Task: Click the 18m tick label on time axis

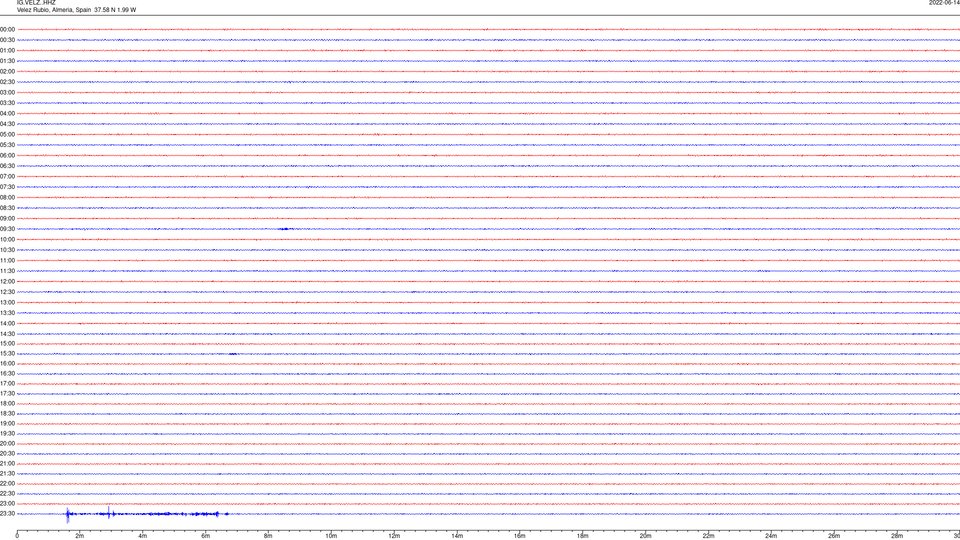Action: tap(583, 536)
